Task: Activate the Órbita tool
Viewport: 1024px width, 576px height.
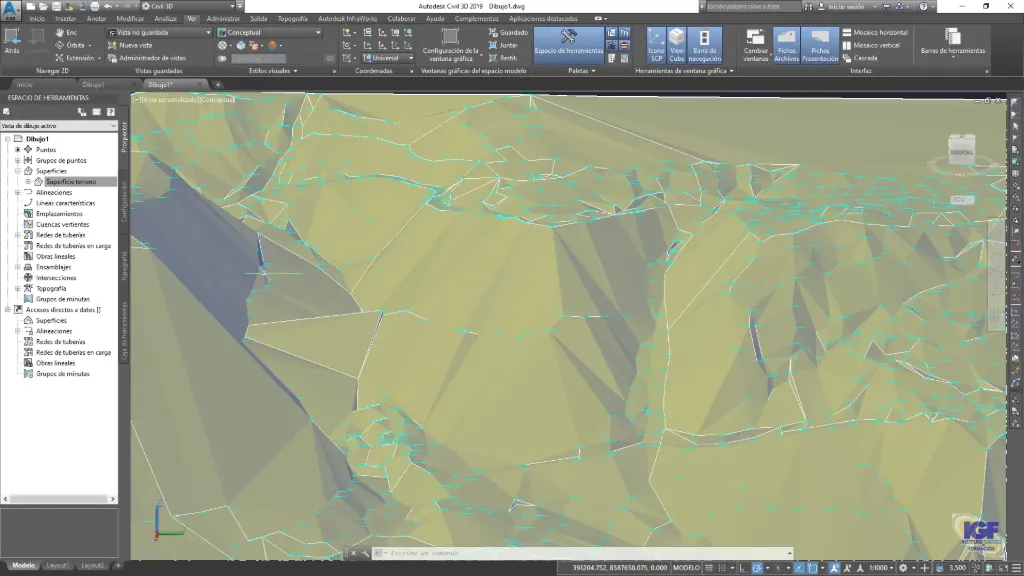Action: pyautogui.click(x=71, y=45)
